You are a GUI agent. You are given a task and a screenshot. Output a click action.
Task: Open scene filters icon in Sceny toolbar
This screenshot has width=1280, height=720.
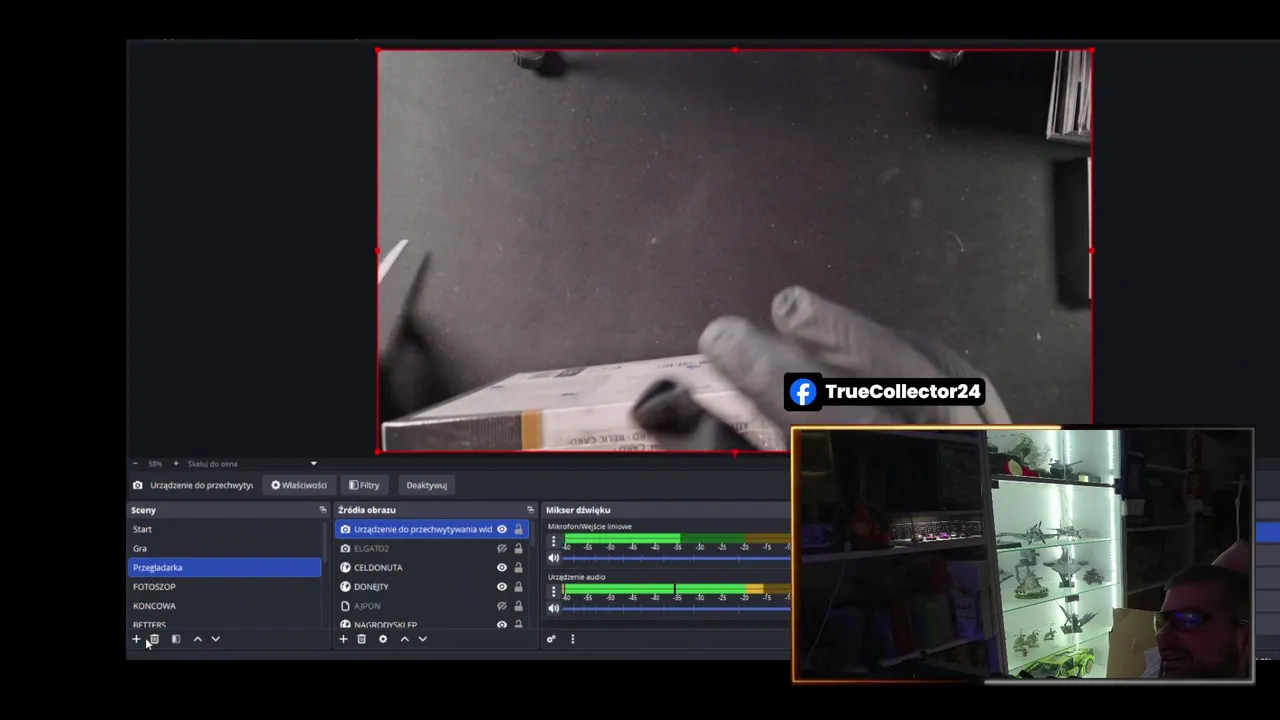pyautogui.click(x=176, y=639)
